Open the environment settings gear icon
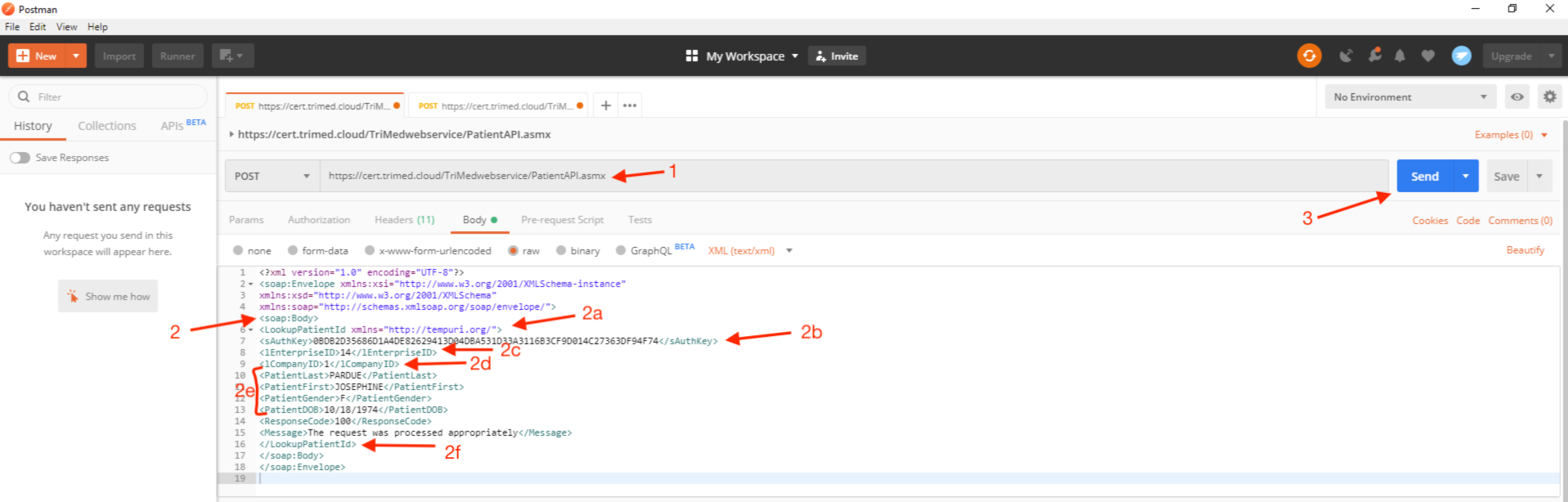 [x=1549, y=96]
